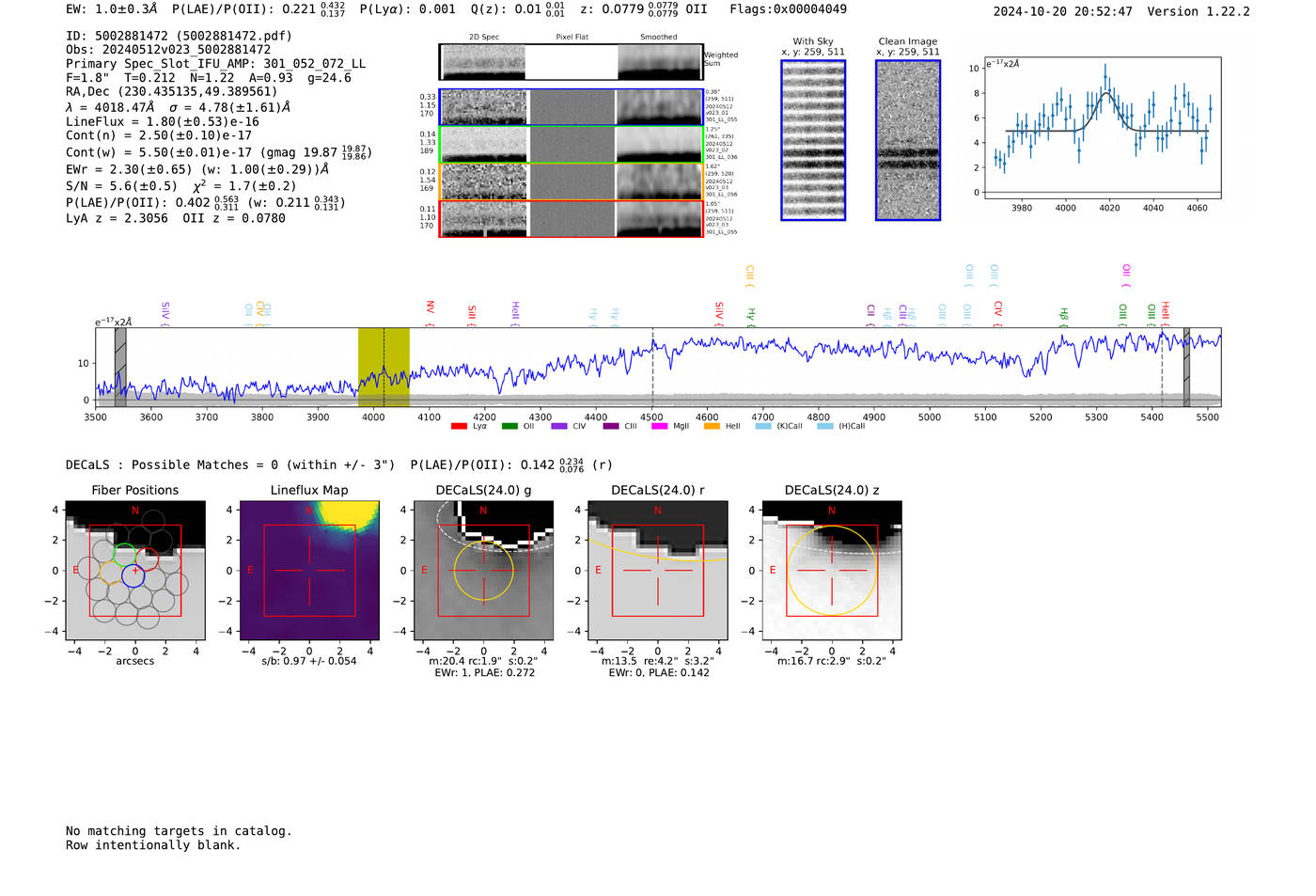
Task: Open the With Sky image thumbnail
Action: point(813,140)
